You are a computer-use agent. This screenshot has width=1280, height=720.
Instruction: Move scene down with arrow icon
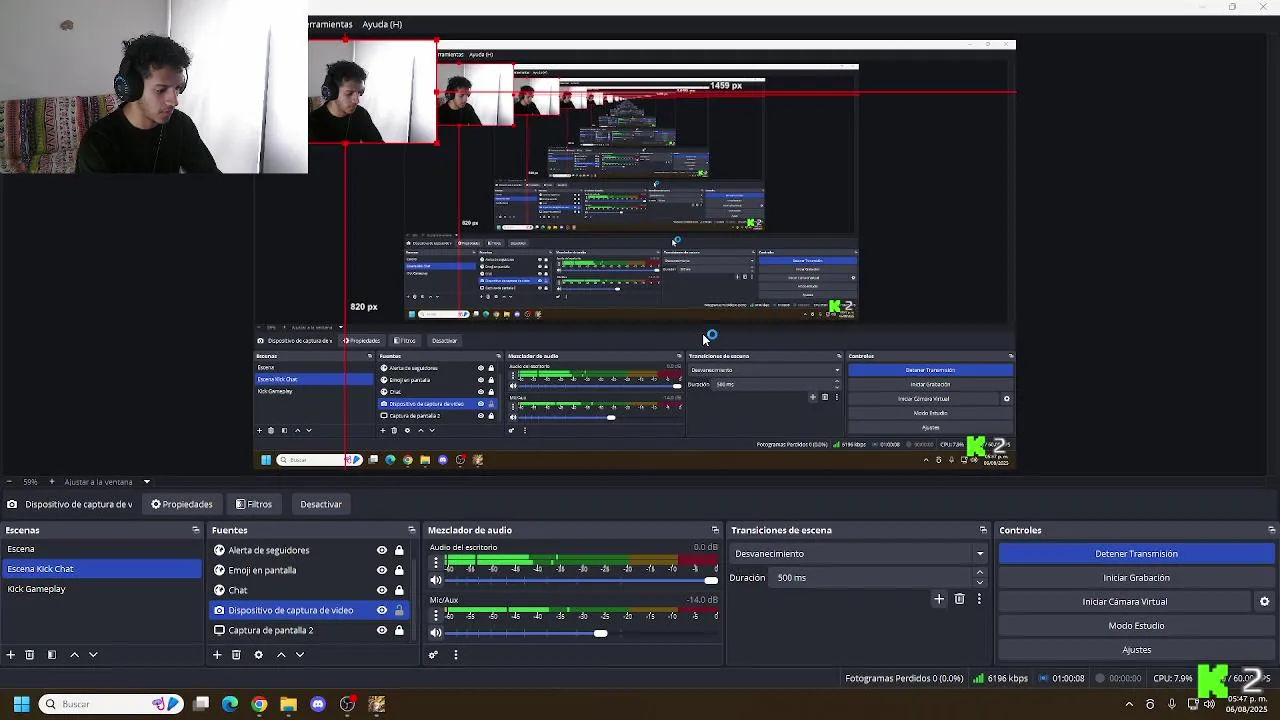click(93, 655)
